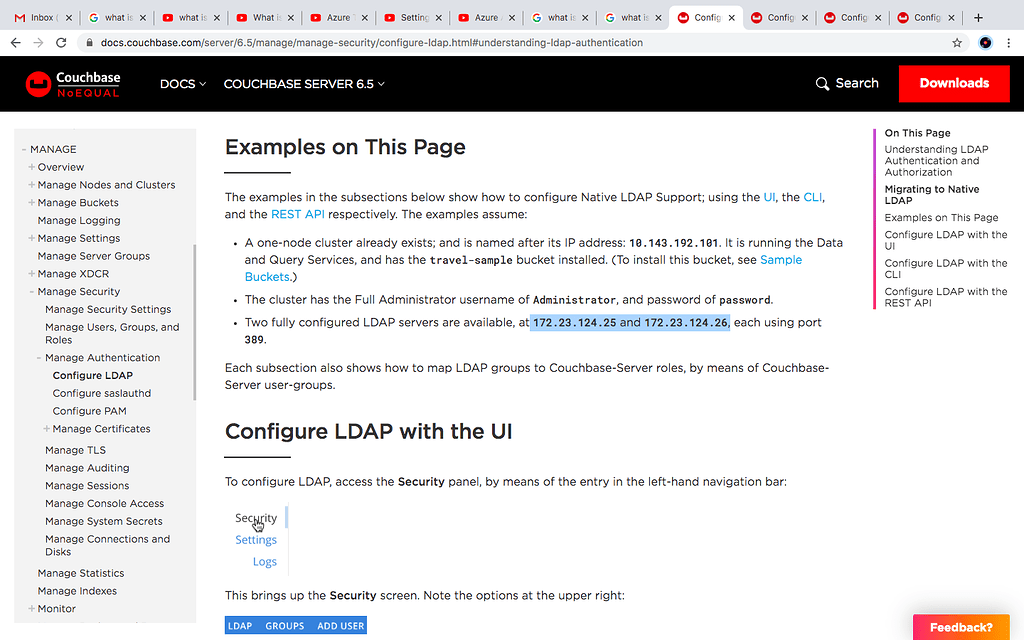Open Search using the magnifier icon
The width and height of the screenshot is (1024, 640).
click(x=822, y=84)
